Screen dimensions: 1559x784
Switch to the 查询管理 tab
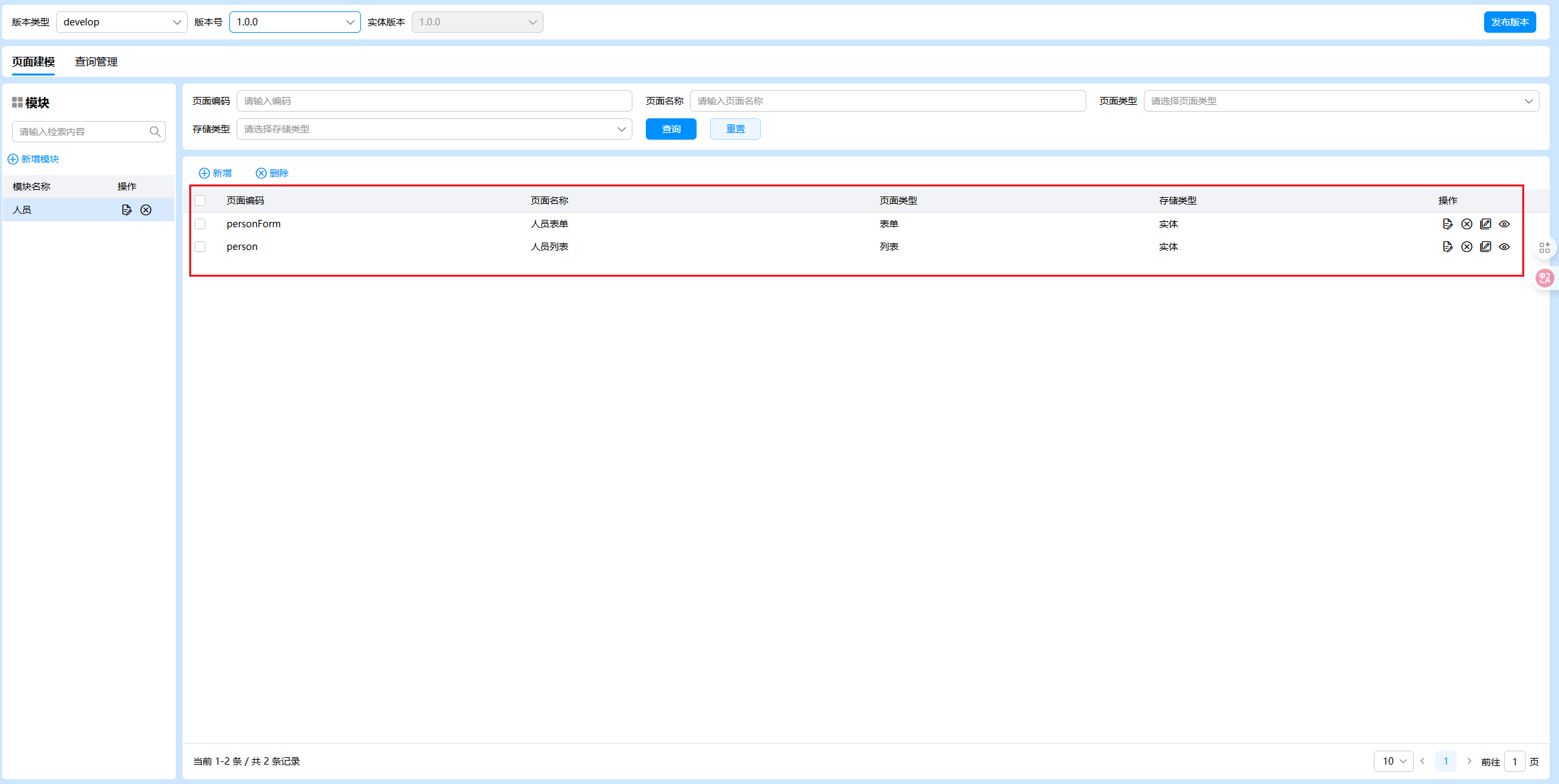96,61
